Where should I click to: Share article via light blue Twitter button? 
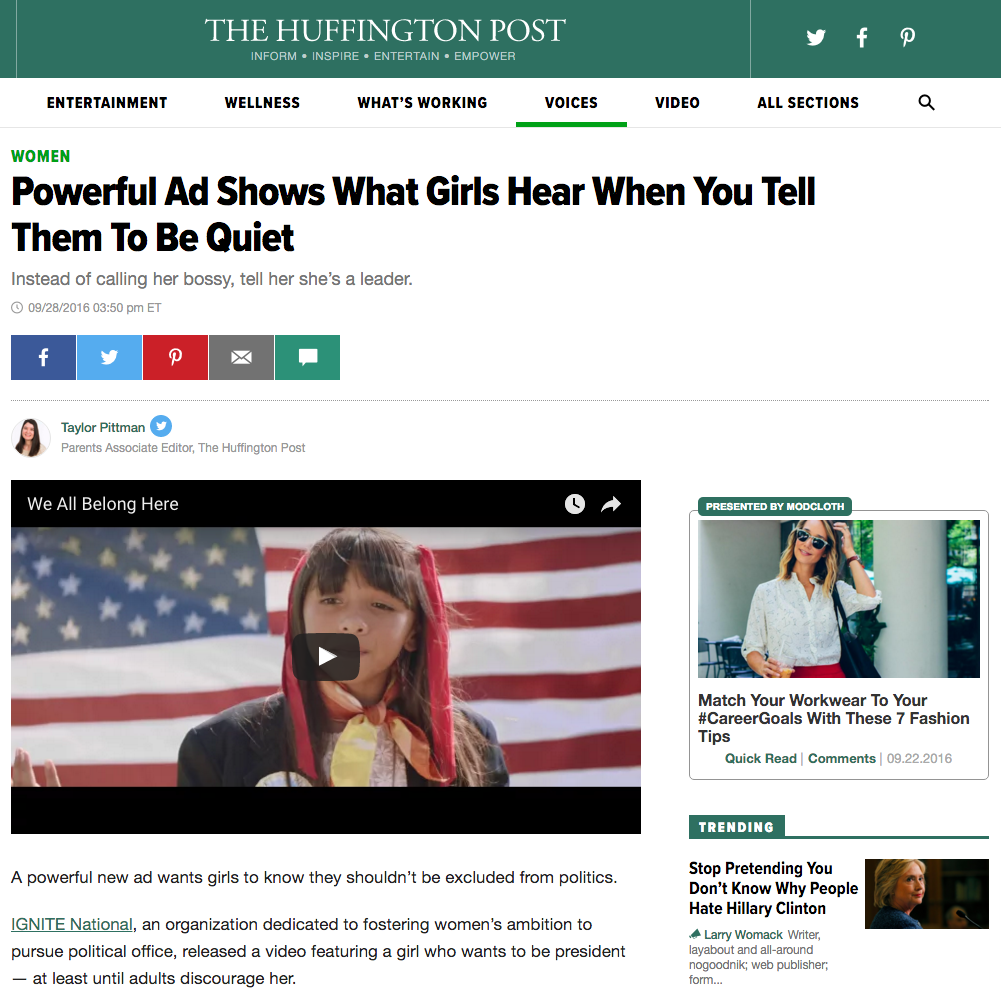(109, 357)
